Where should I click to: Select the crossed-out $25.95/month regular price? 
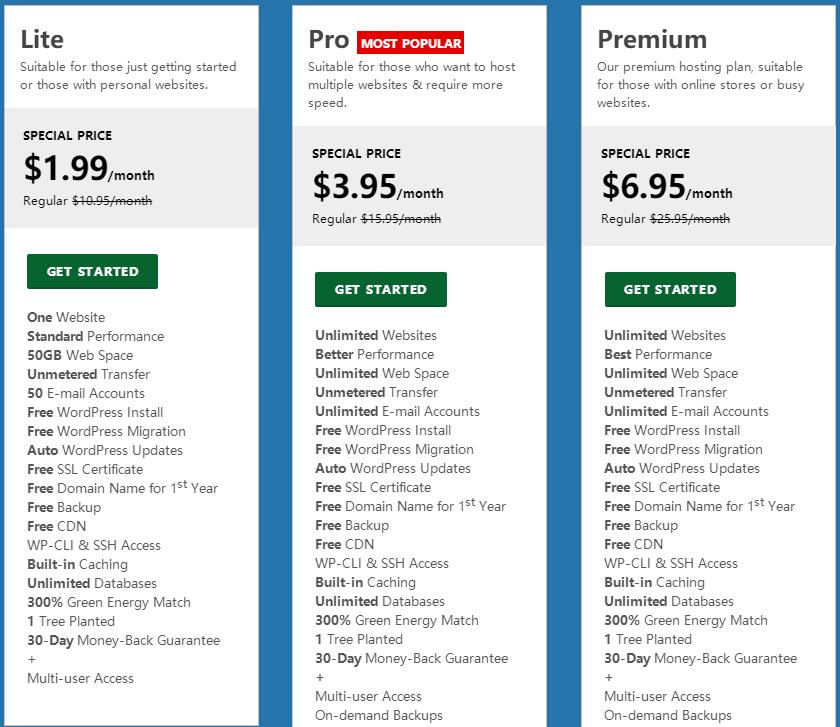tap(690, 219)
